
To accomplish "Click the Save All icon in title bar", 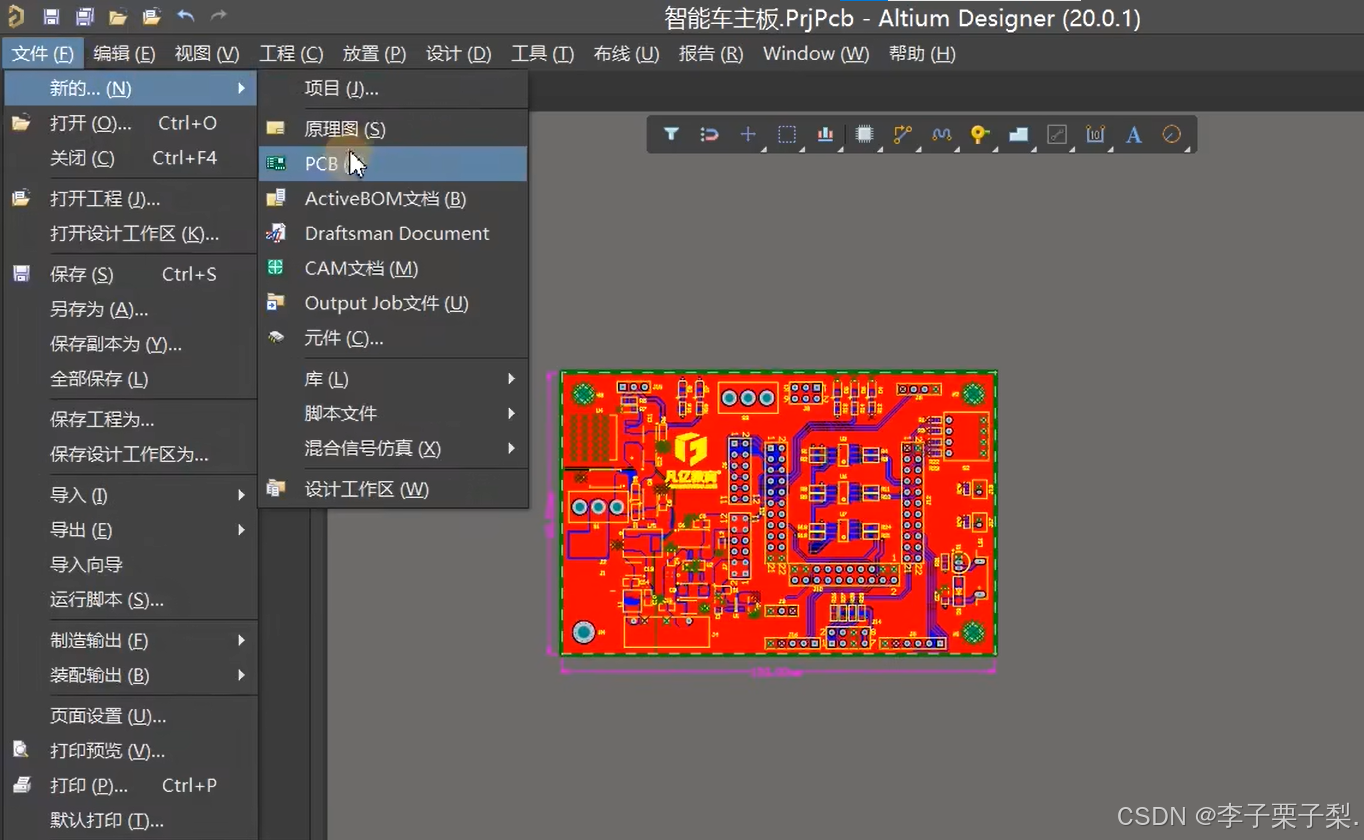I will [85, 17].
